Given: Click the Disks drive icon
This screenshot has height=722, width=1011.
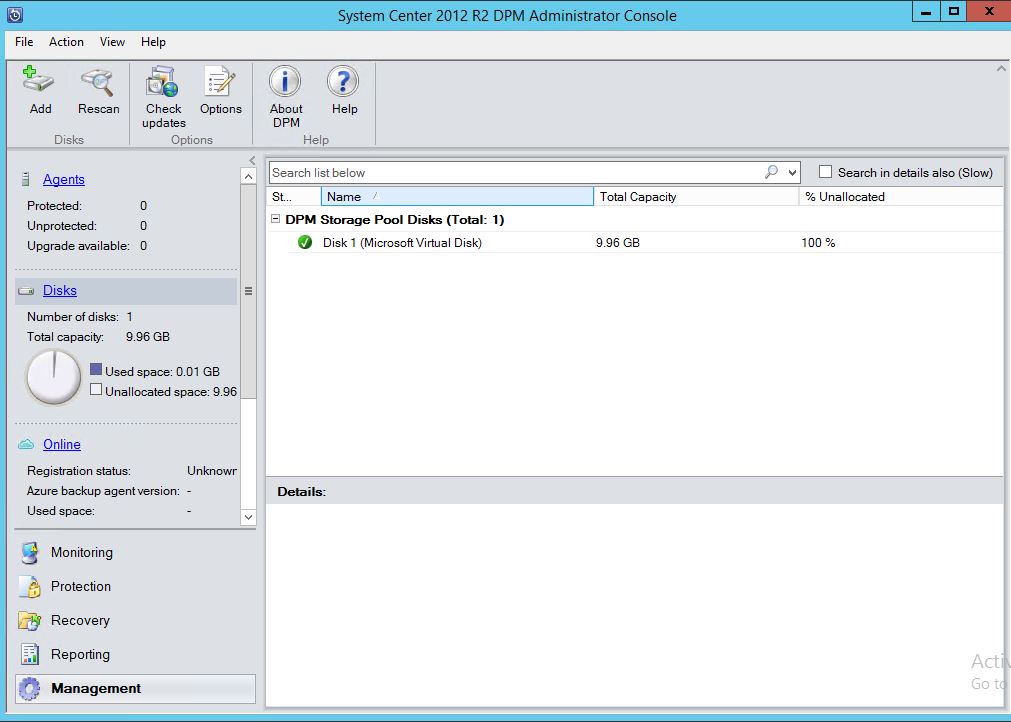Looking at the screenshot, I should click(26, 291).
